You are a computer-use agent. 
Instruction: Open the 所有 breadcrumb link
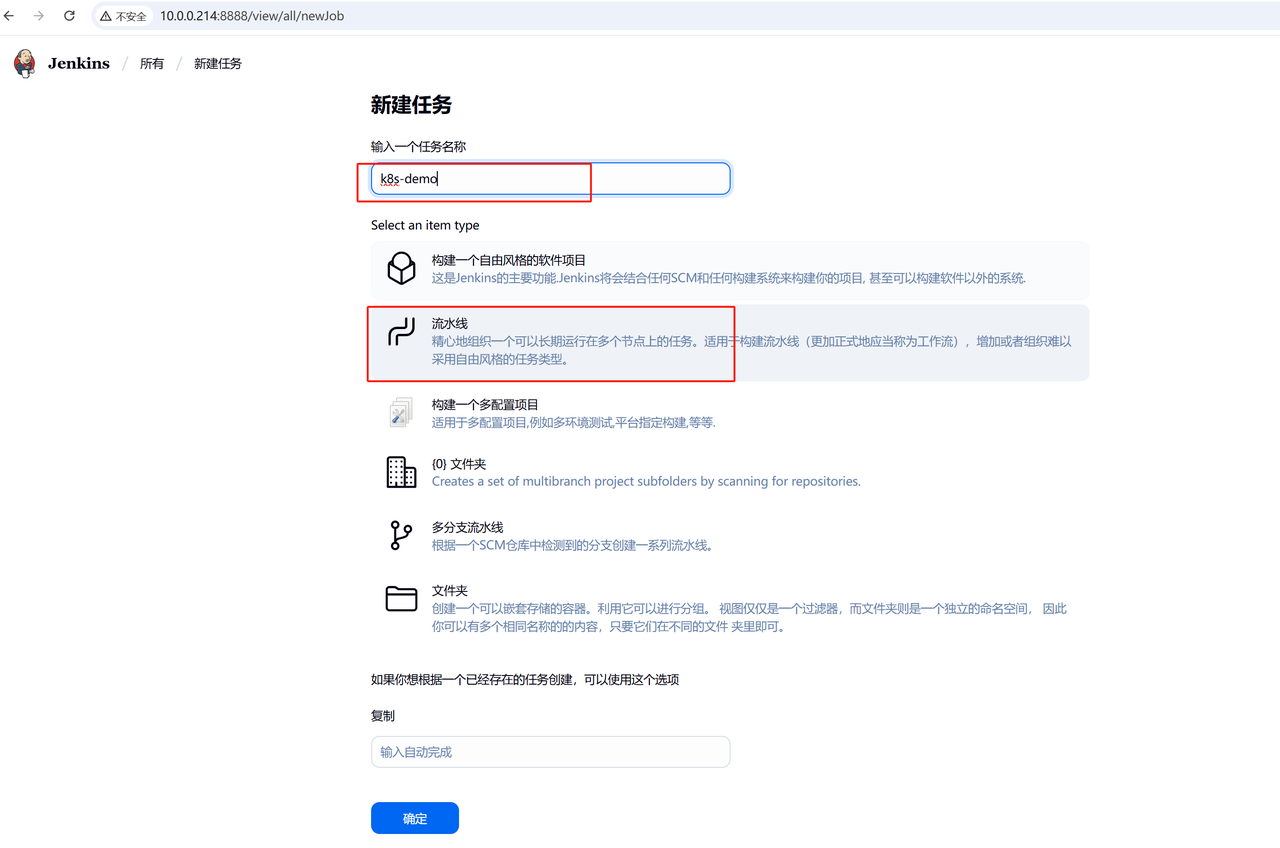[x=152, y=64]
